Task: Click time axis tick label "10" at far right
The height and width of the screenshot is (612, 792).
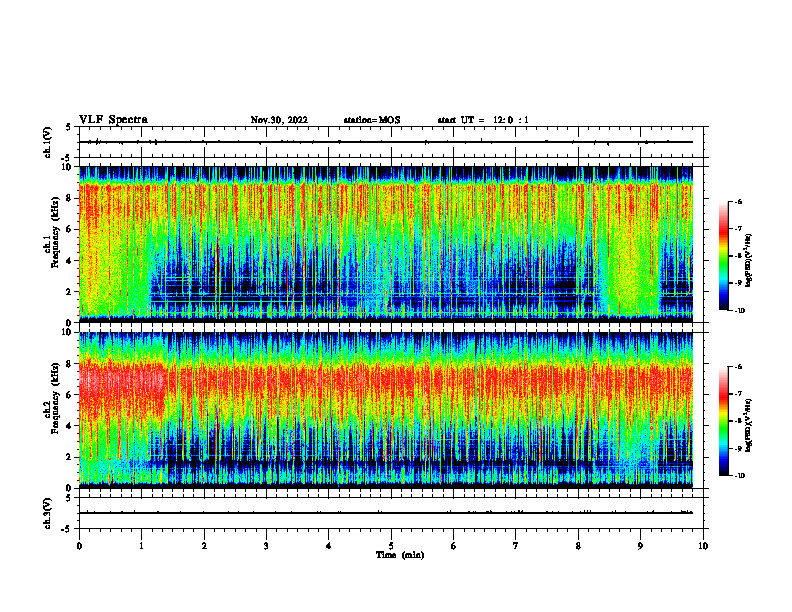Action: click(x=703, y=546)
